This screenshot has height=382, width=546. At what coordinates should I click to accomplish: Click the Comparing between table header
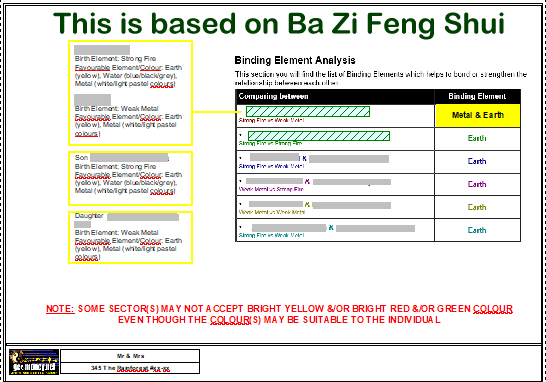(335, 96)
